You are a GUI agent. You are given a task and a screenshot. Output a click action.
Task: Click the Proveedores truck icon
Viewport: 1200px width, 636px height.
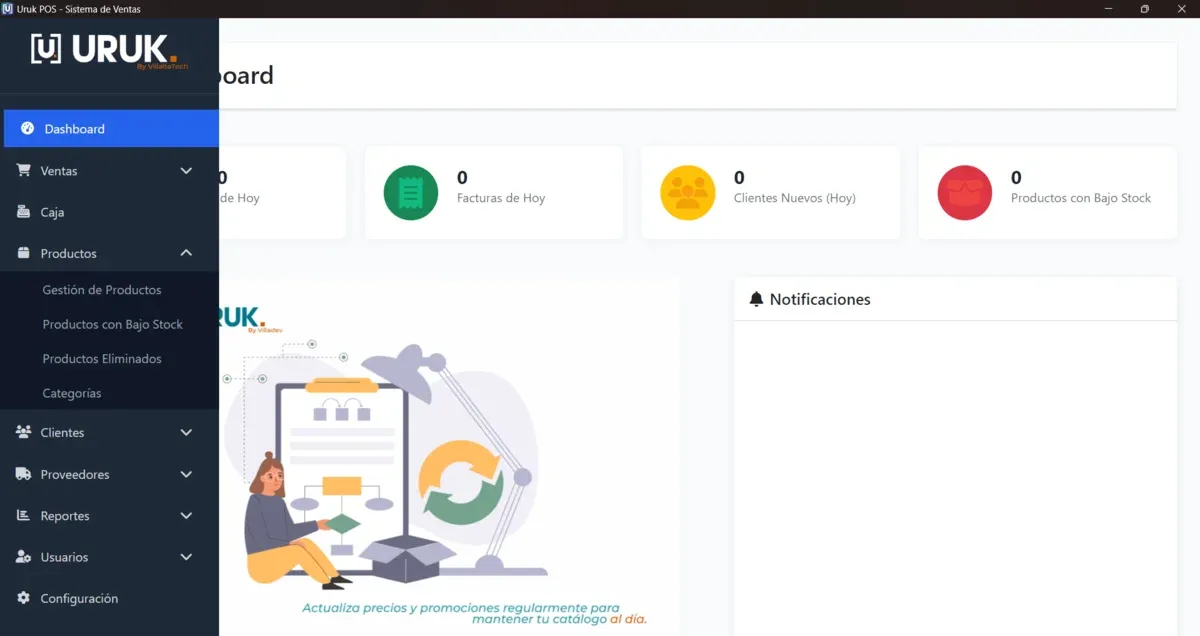click(23, 474)
